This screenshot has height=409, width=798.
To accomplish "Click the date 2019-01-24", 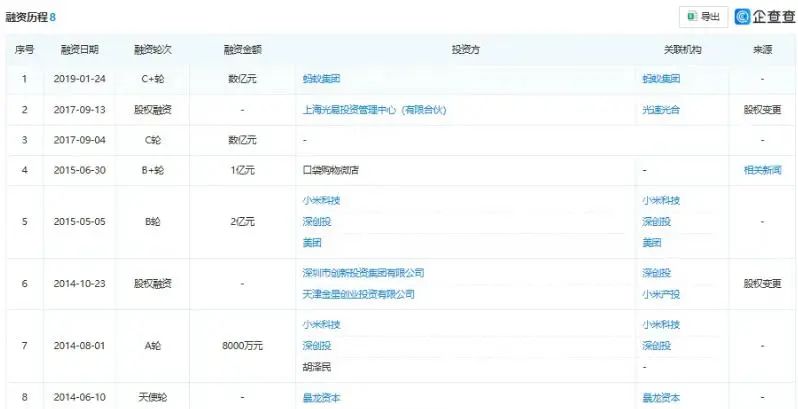I will [80, 79].
